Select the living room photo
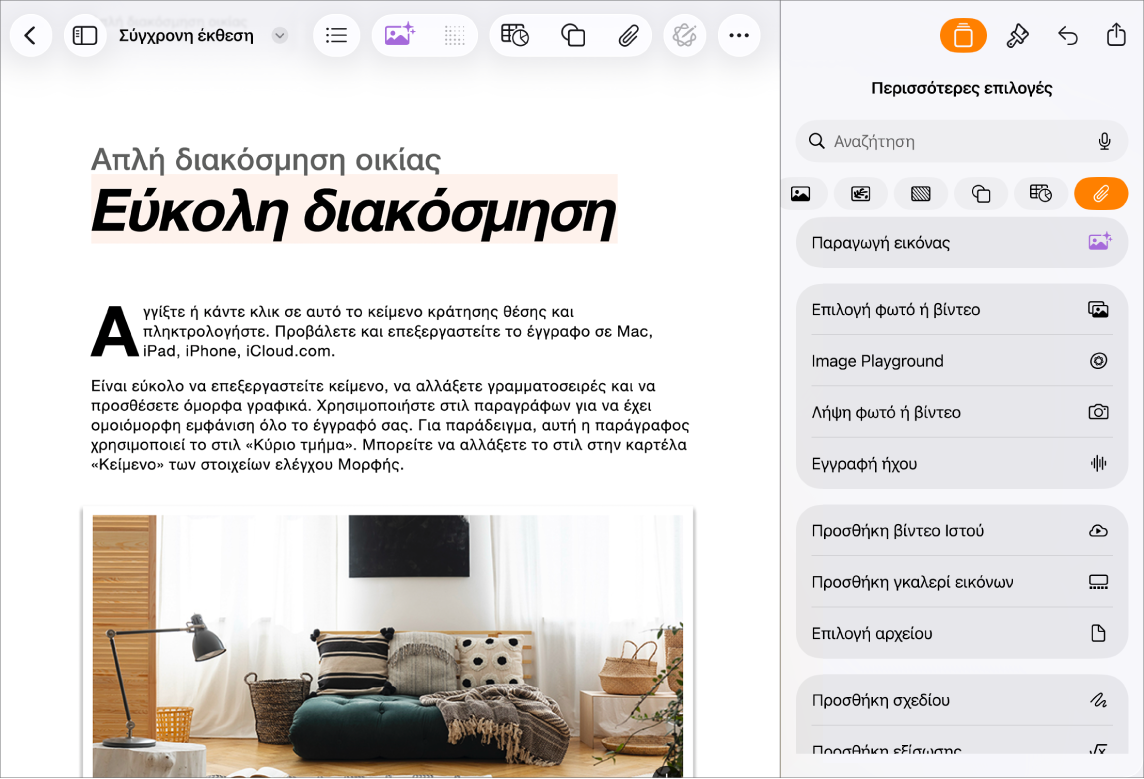Screen dimensions: 1144x779 pyautogui.click(x=387, y=646)
